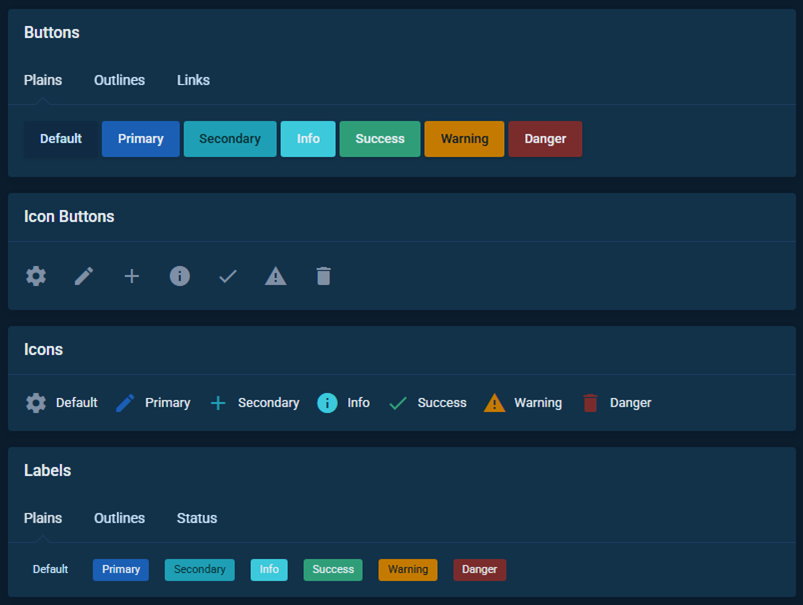Viewport: 803px width, 605px height.
Task: Click the checkmark icon button
Action: click(228, 276)
